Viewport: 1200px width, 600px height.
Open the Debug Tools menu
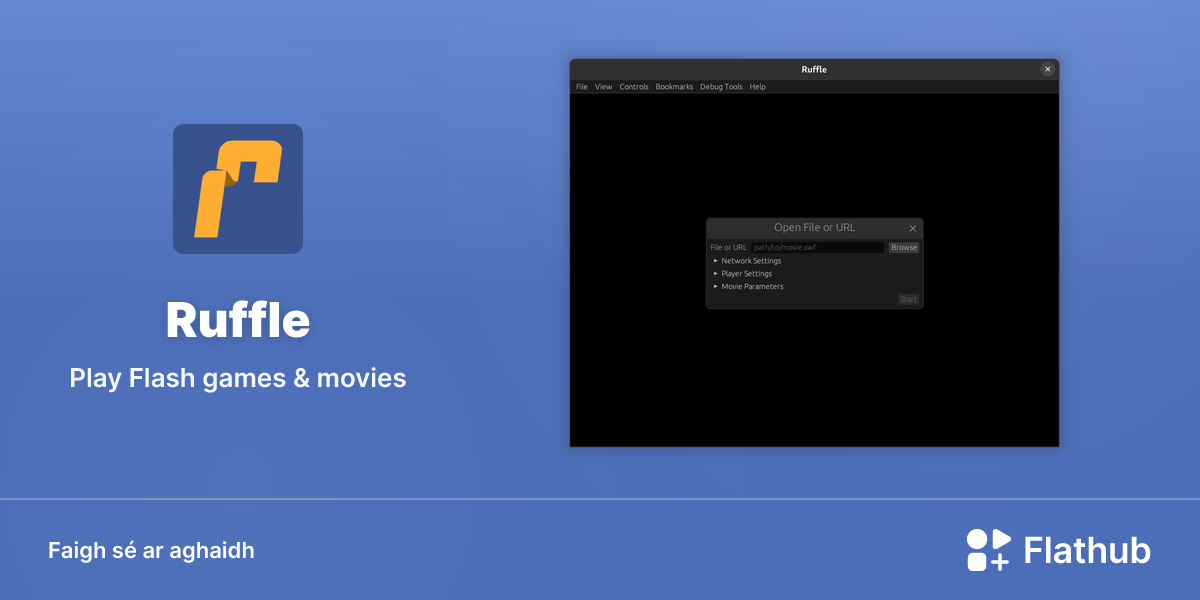click(x=721, y=87)
